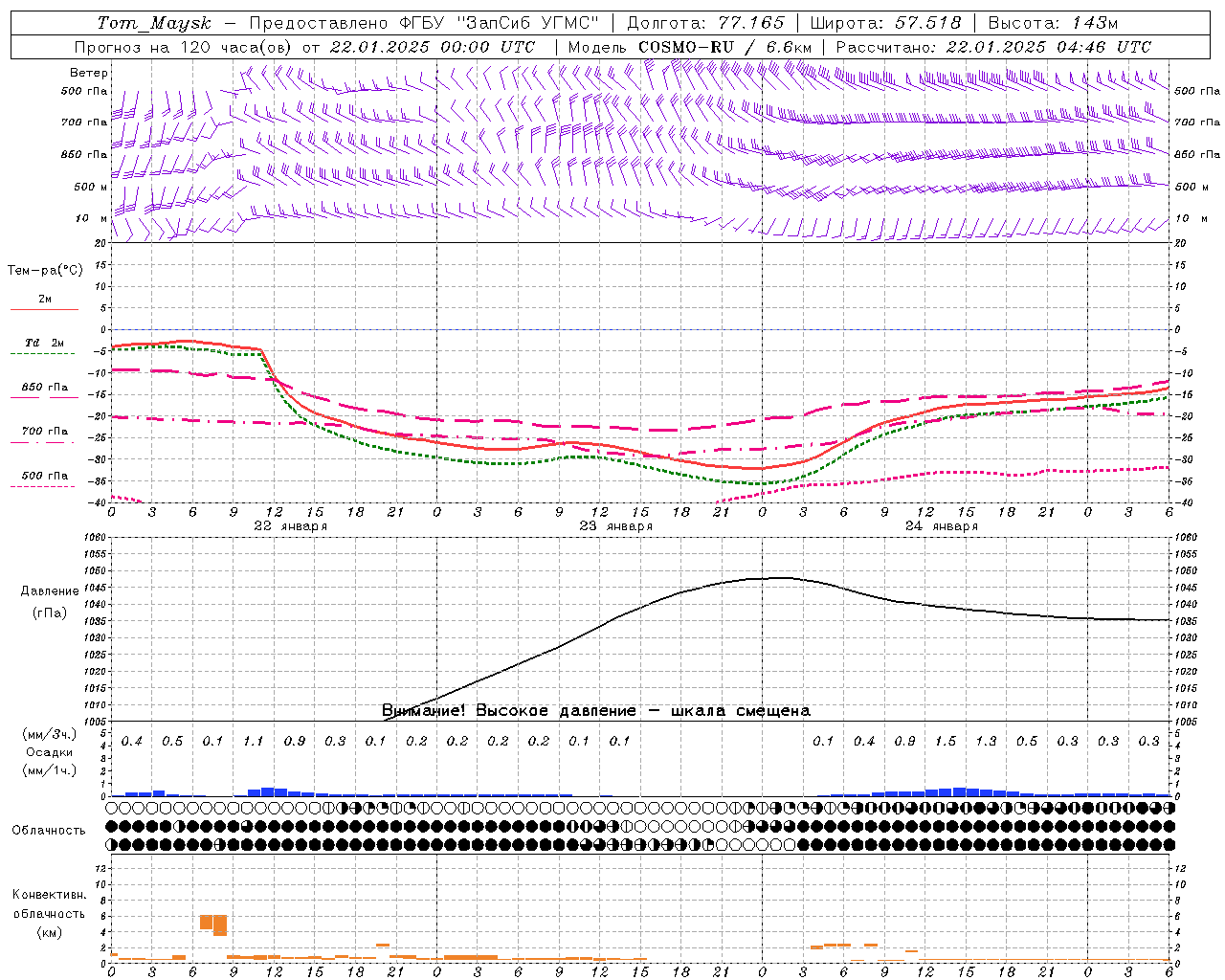
Task: Click the 'Высота: 143м' header entry
Action: tap(1053, 23)
